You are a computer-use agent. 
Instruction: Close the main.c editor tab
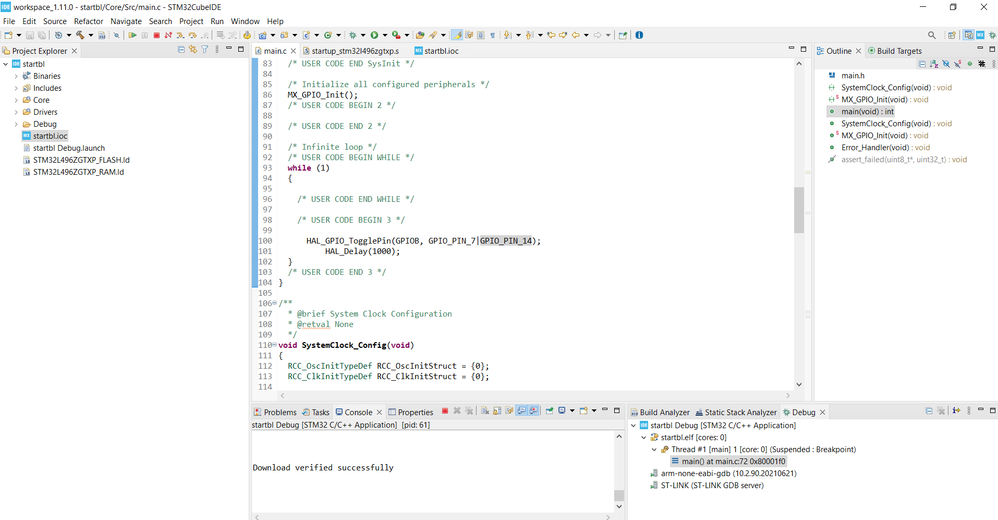(x=293, y=51)
